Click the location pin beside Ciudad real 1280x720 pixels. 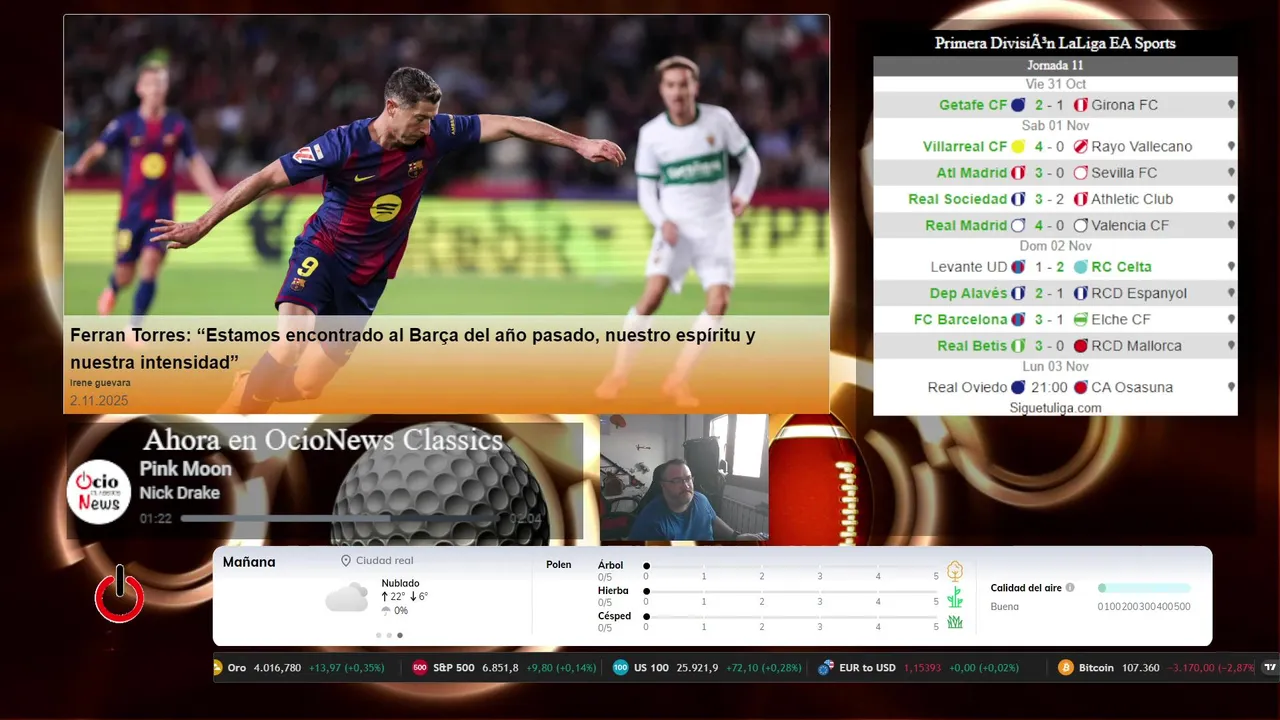coord(346,561)
